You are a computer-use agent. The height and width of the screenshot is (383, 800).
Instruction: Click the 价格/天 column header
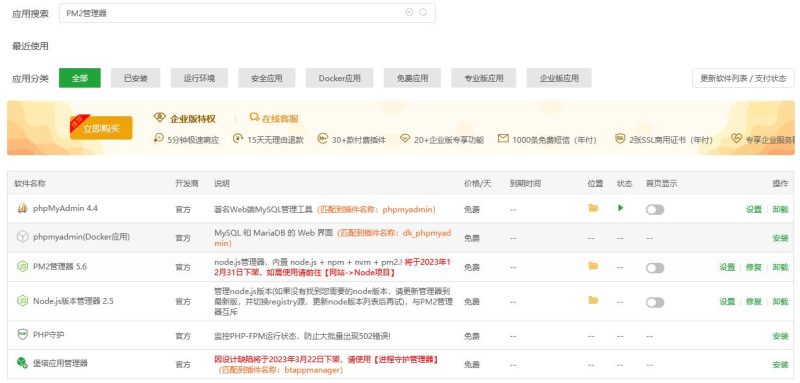[x=477, y=184]
